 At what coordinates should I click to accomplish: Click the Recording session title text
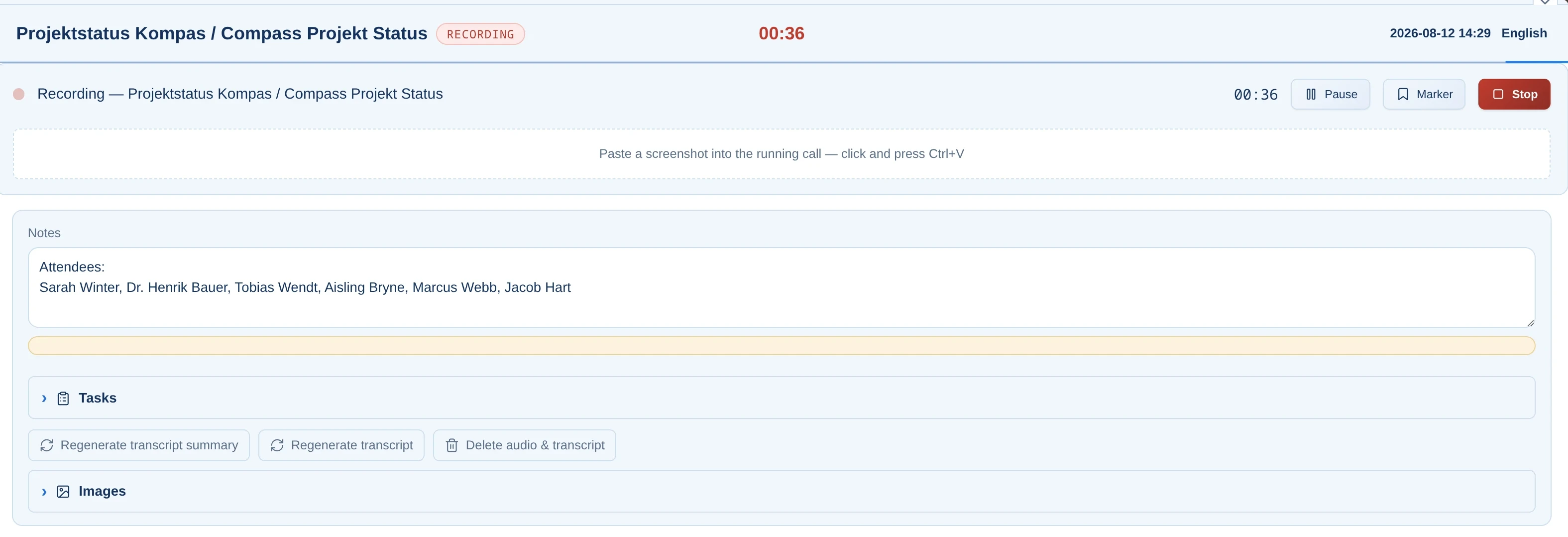tap(240, 94)
